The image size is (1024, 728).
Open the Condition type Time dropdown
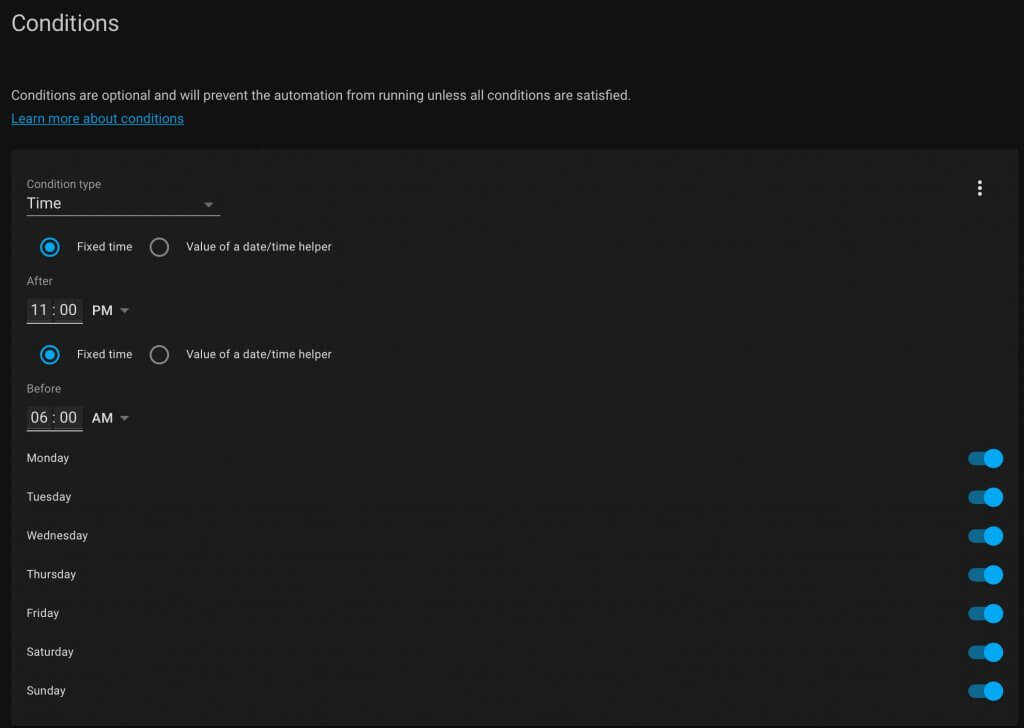[x=123, y=203]
